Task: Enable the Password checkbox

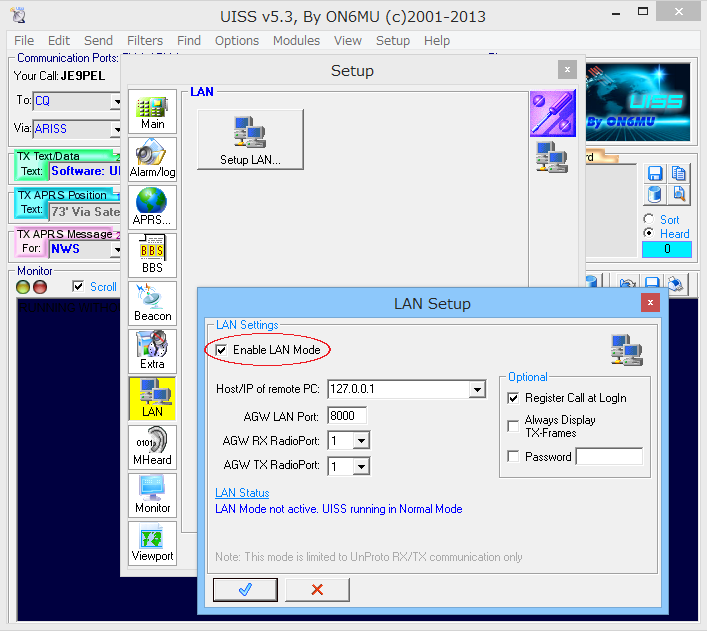Action: pyautogui.click(x=513, y=456)
